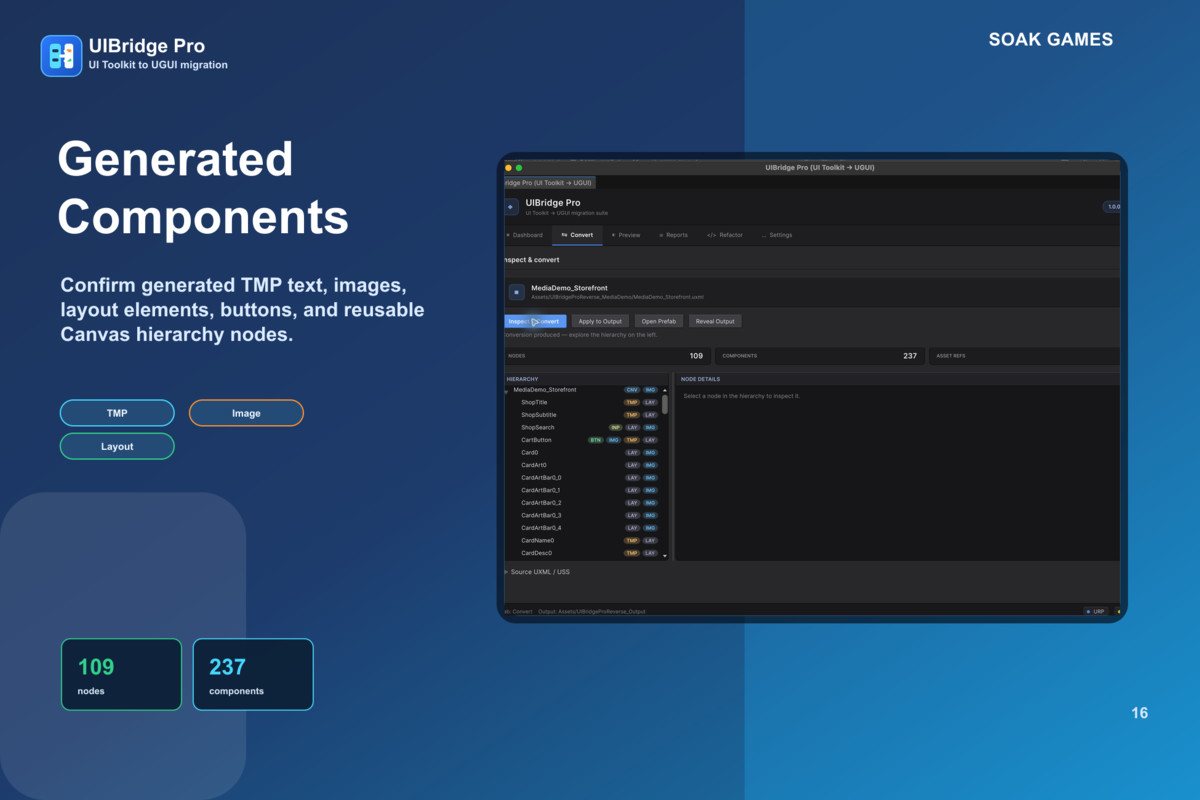Viewport: 1200px width, 800px height.
Task: Select ShopSubtitle in the hierarchy
Action: 539,415
